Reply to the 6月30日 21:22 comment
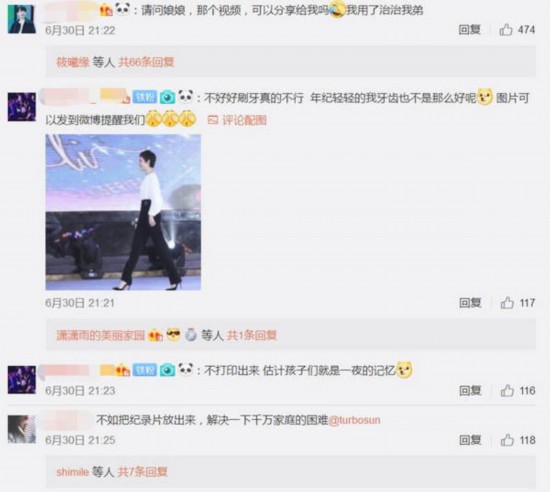The width and height of the screenshot is (550, 492). pos(470,30)
